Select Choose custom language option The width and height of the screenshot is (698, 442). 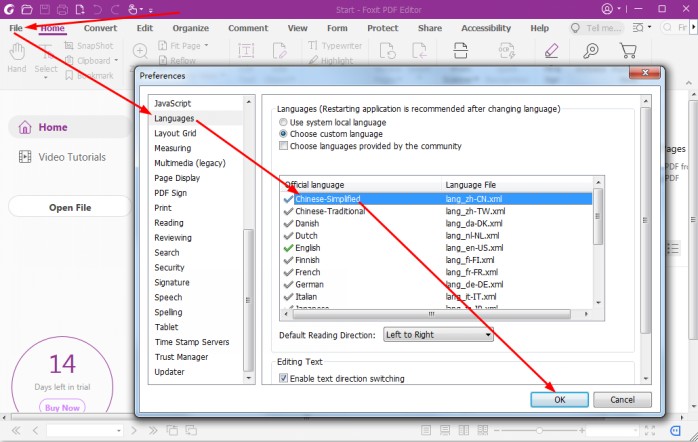[x=331, y=134]
